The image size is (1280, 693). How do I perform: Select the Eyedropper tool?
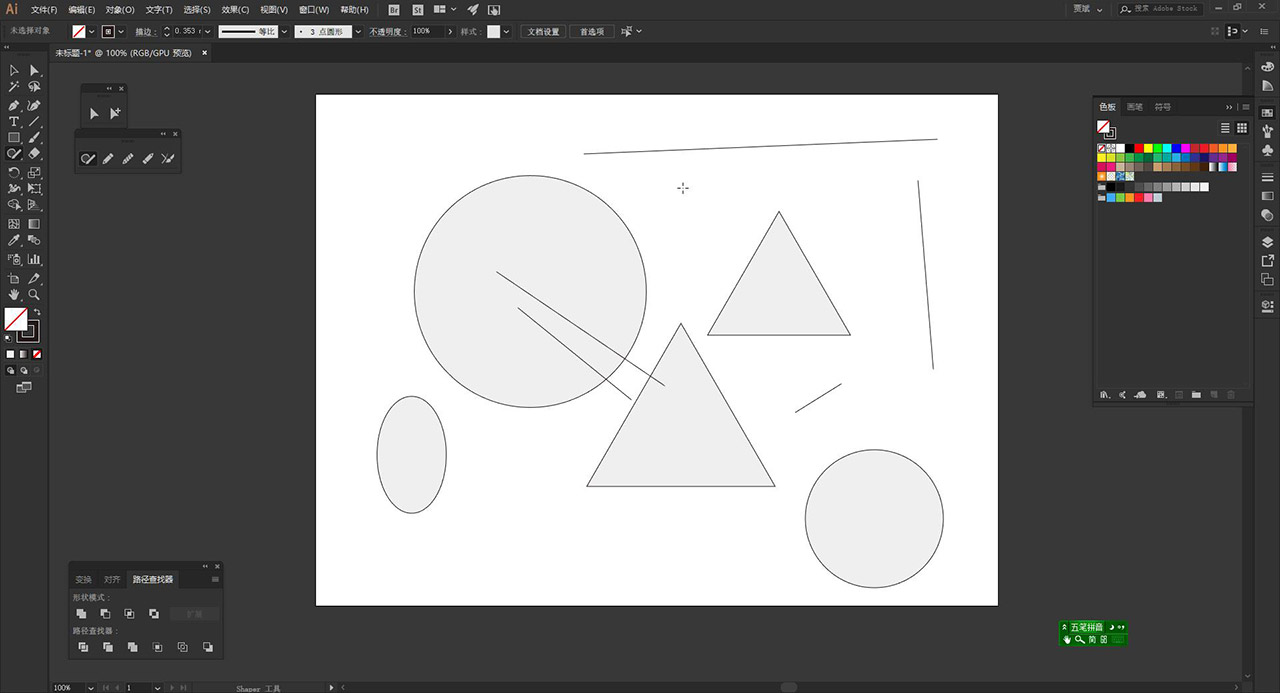14,241
